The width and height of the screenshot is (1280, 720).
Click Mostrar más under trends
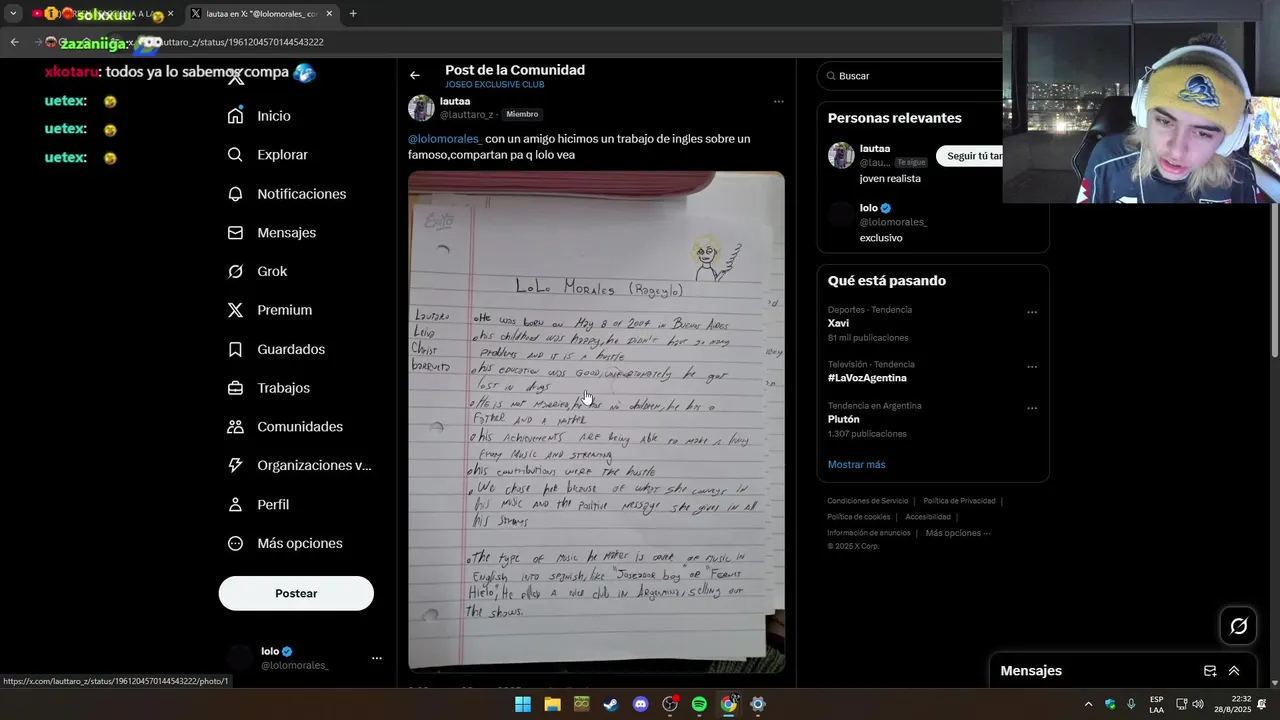coord(856,465)
